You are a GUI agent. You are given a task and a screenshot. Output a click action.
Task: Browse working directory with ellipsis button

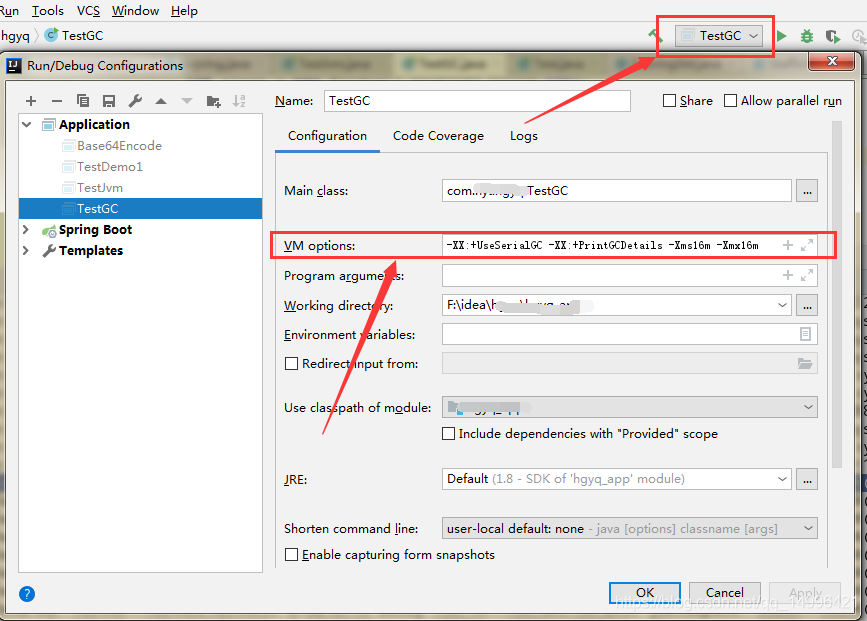pos(807,306)
